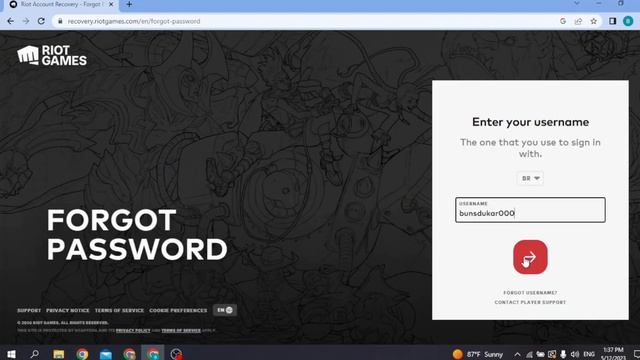Open the Forgot Username link
The image size is (640, 360).
(530, 293)
